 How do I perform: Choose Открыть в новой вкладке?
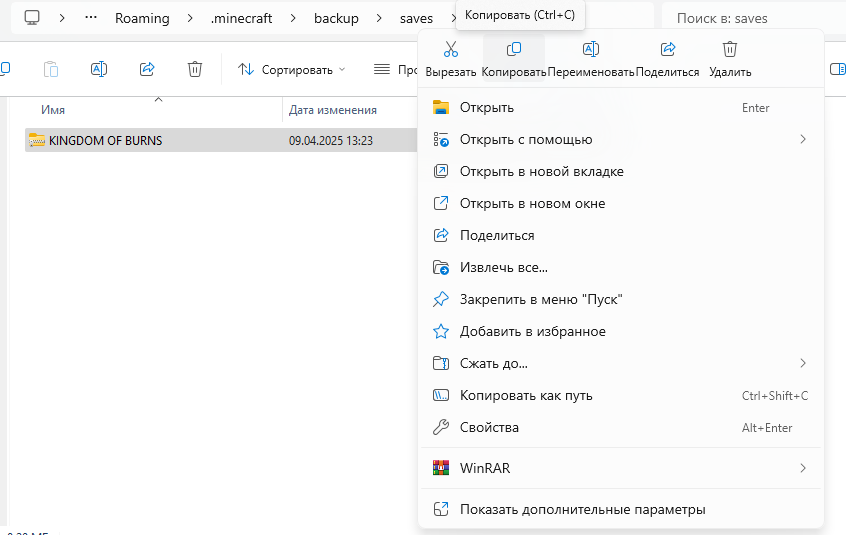coord(621,172)
